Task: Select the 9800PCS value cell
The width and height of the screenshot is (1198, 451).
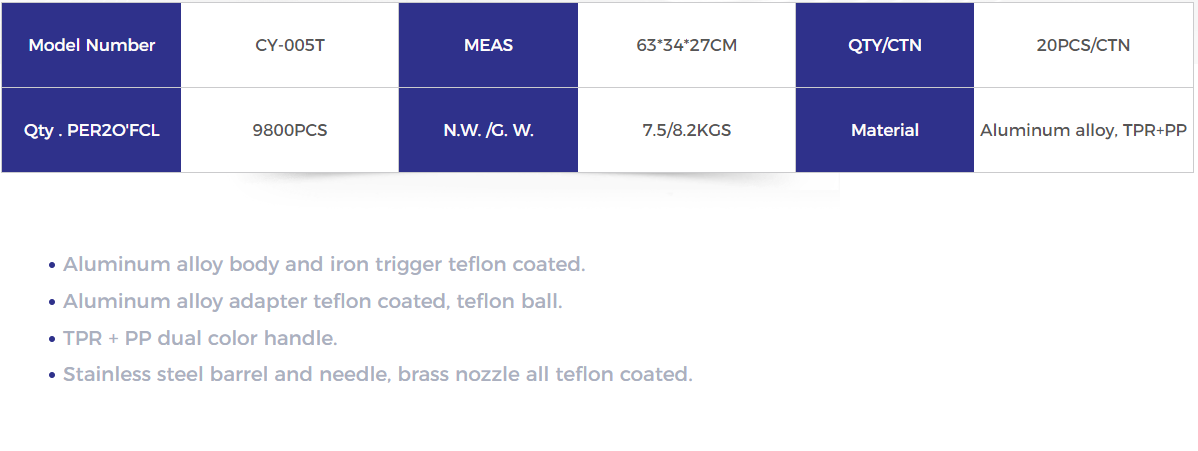Action: click(x=290, y=131)
